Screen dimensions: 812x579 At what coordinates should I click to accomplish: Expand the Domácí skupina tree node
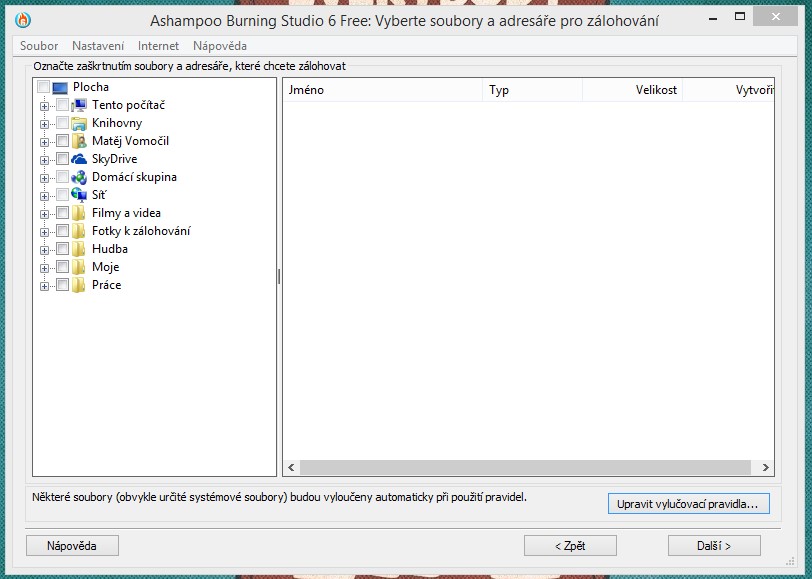pyautogui.click(x=44, y=178)
